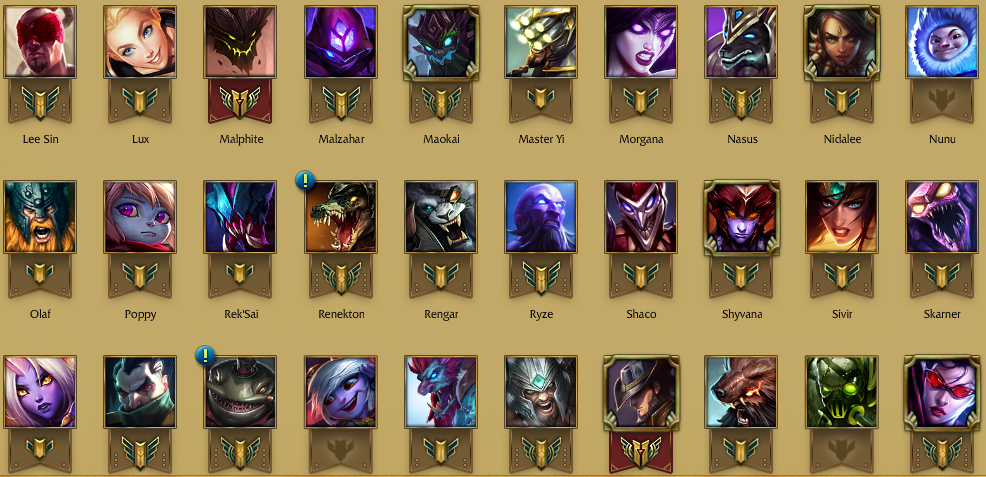Choose the Vayne portrait with red glasses
Image resolution: width=986 pixels, height=477 pixels.
(x=942, y=392)
